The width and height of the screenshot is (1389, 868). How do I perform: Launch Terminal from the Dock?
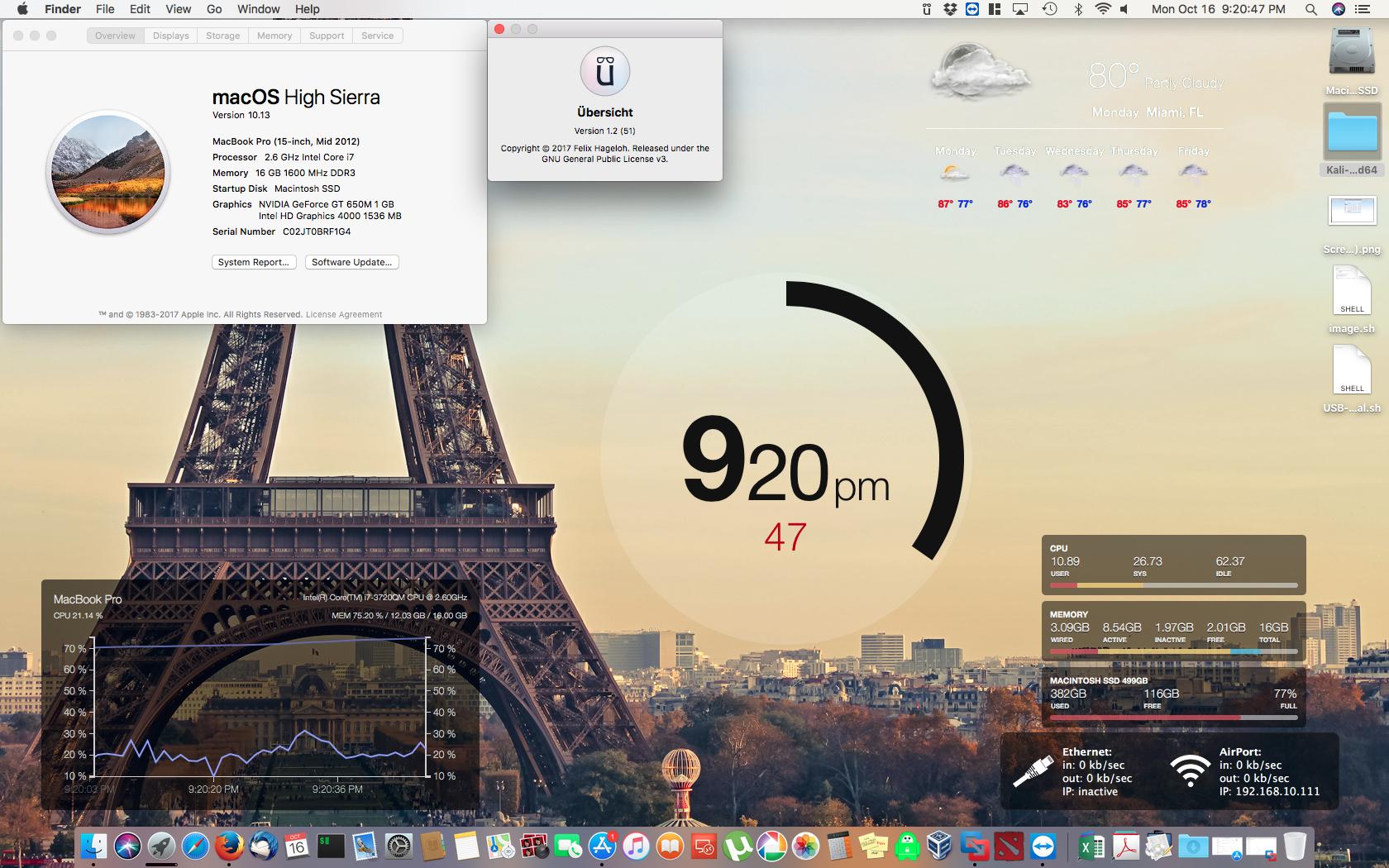tap(331, 846)
